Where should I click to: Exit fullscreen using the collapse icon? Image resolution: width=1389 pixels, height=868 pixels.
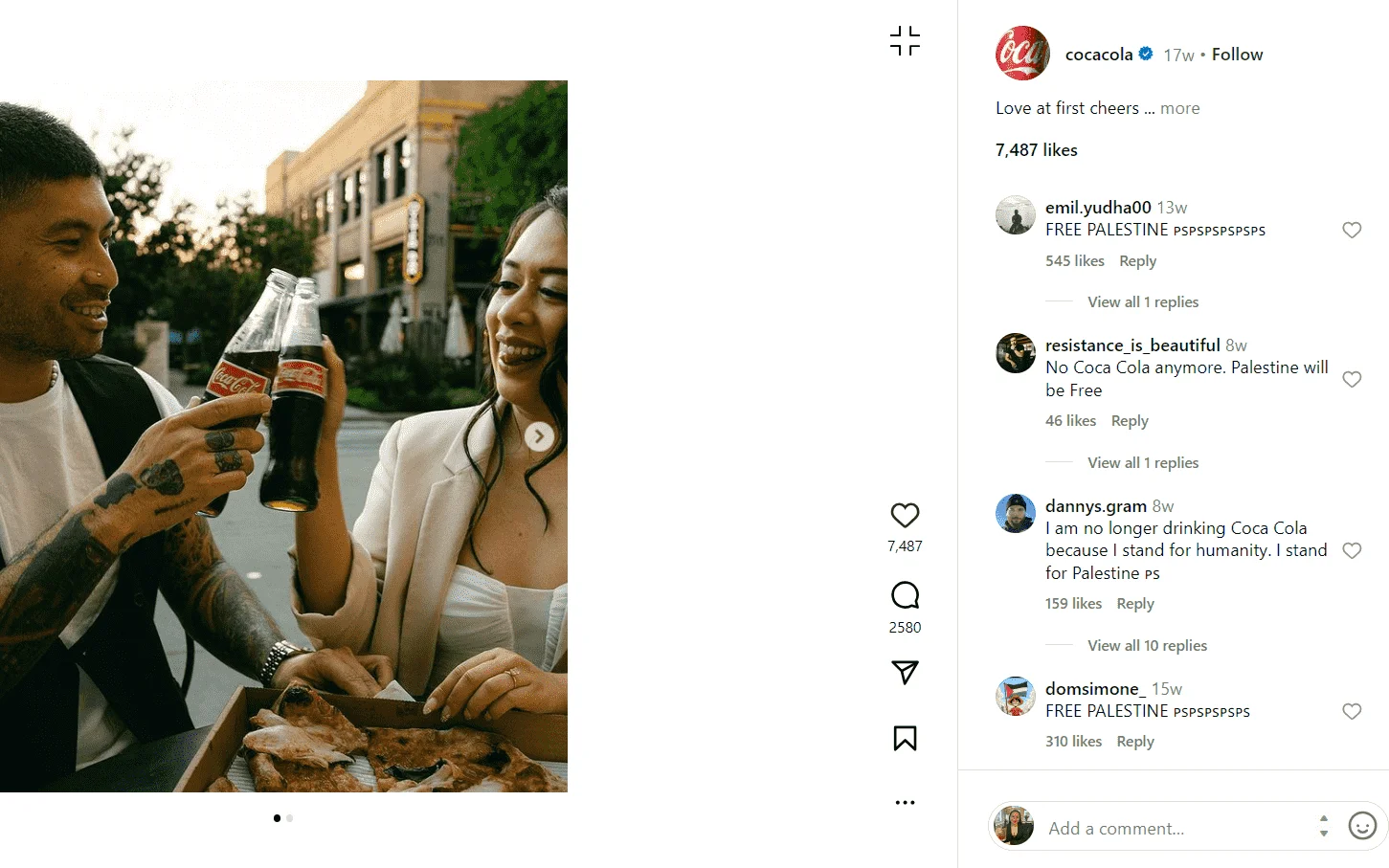click(905, 41)
